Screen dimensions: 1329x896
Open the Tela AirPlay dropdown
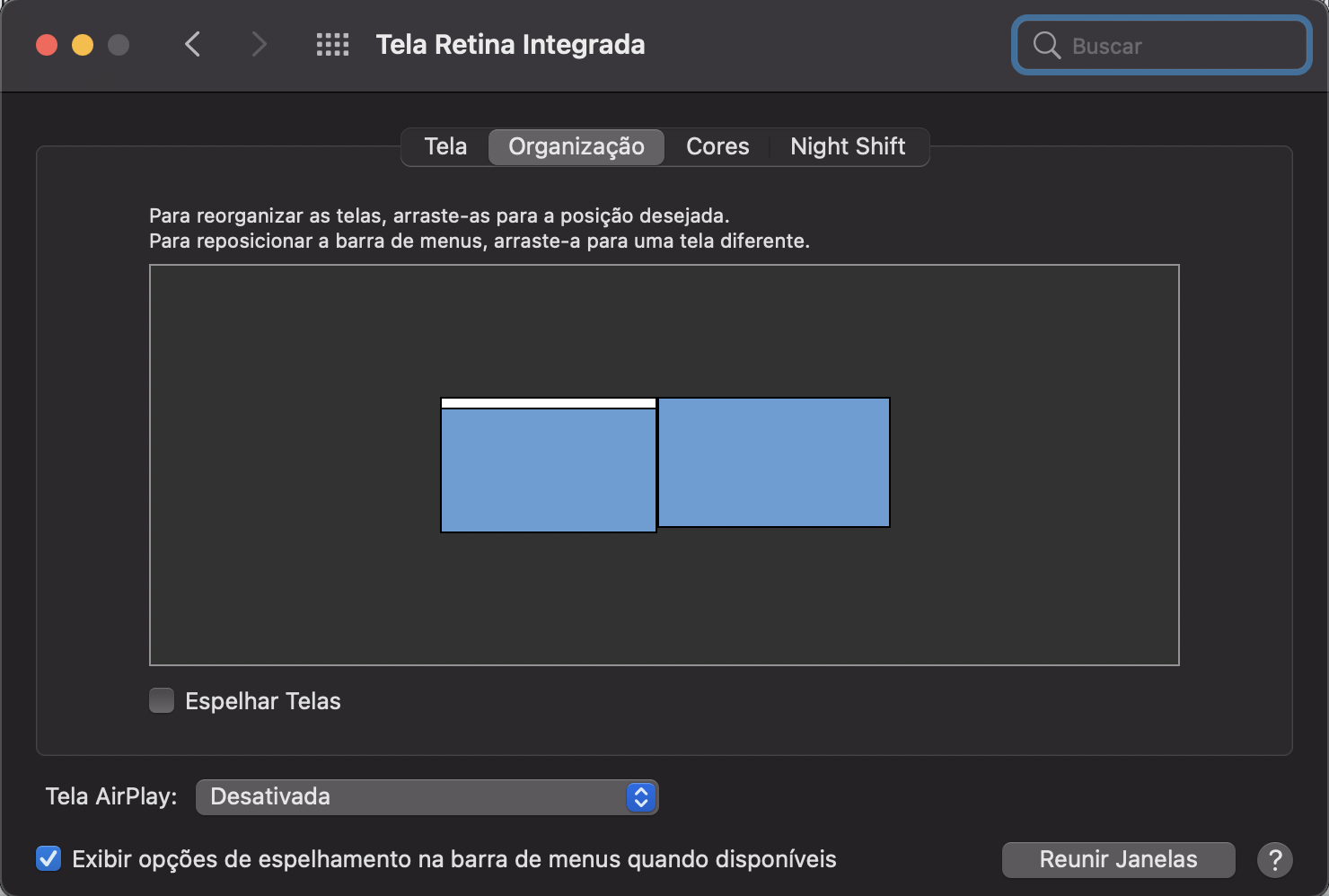point(427,796)
